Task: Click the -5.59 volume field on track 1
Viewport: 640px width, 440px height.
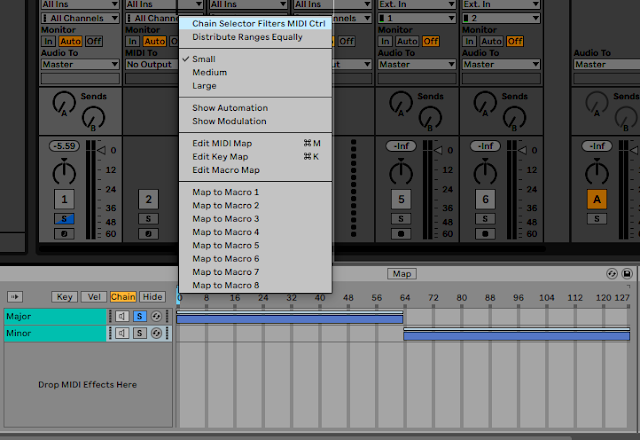Action: pyautogui.click(x=64, y=146)
